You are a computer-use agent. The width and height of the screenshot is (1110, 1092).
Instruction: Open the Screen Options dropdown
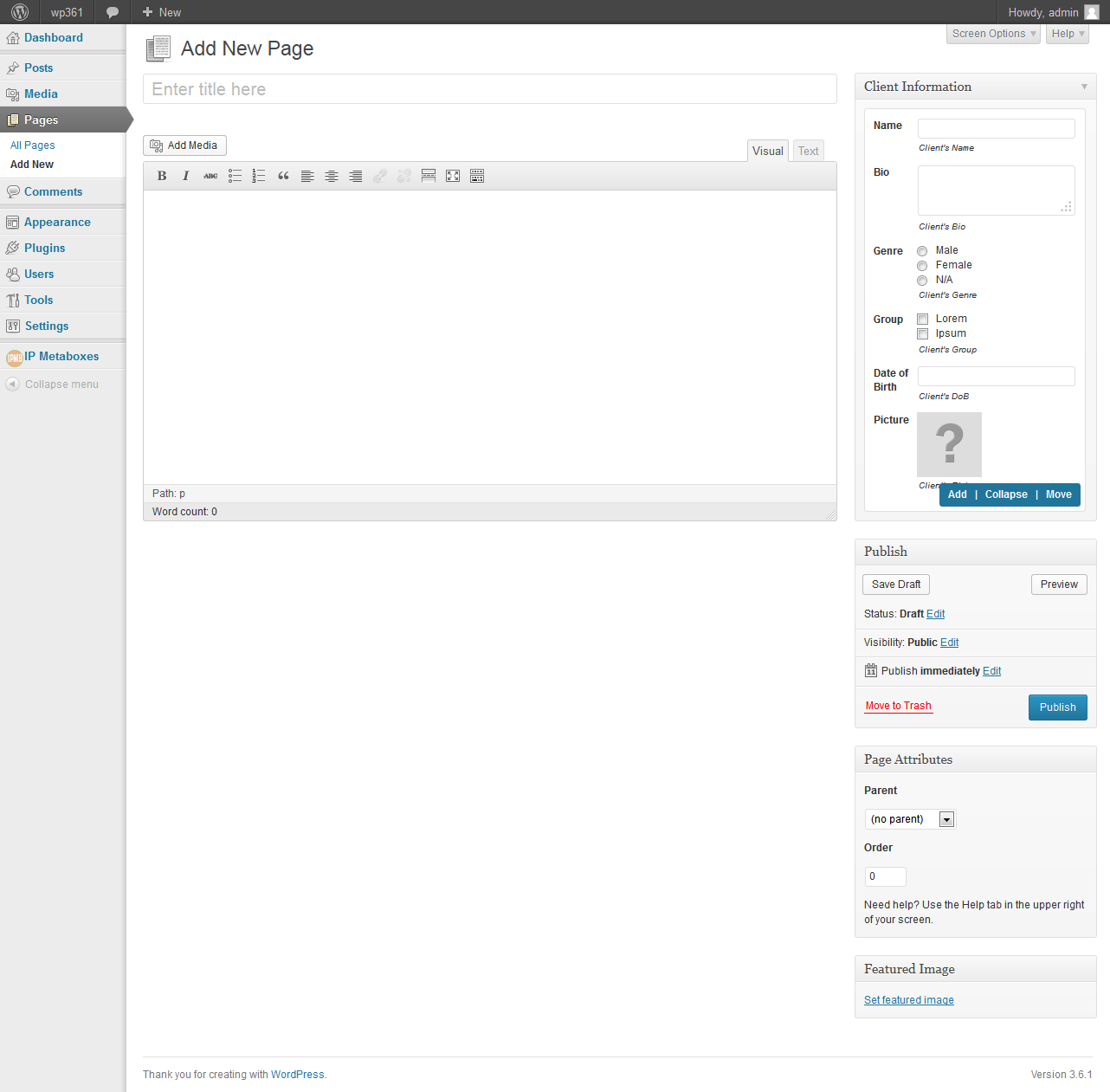[993, 34]
